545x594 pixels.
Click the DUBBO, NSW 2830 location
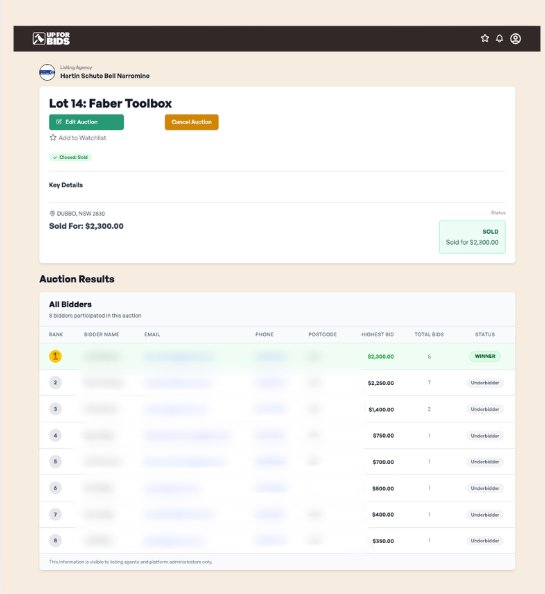coord(77,214)
